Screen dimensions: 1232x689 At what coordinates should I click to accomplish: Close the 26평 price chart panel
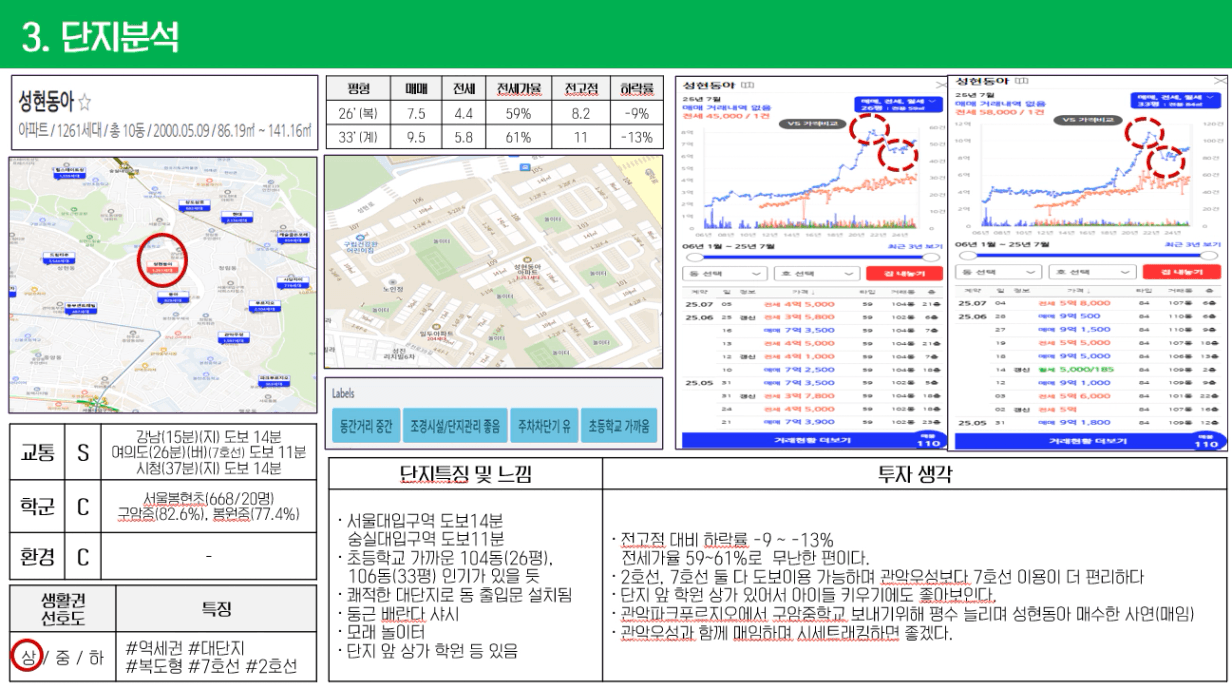coord(941,86)
